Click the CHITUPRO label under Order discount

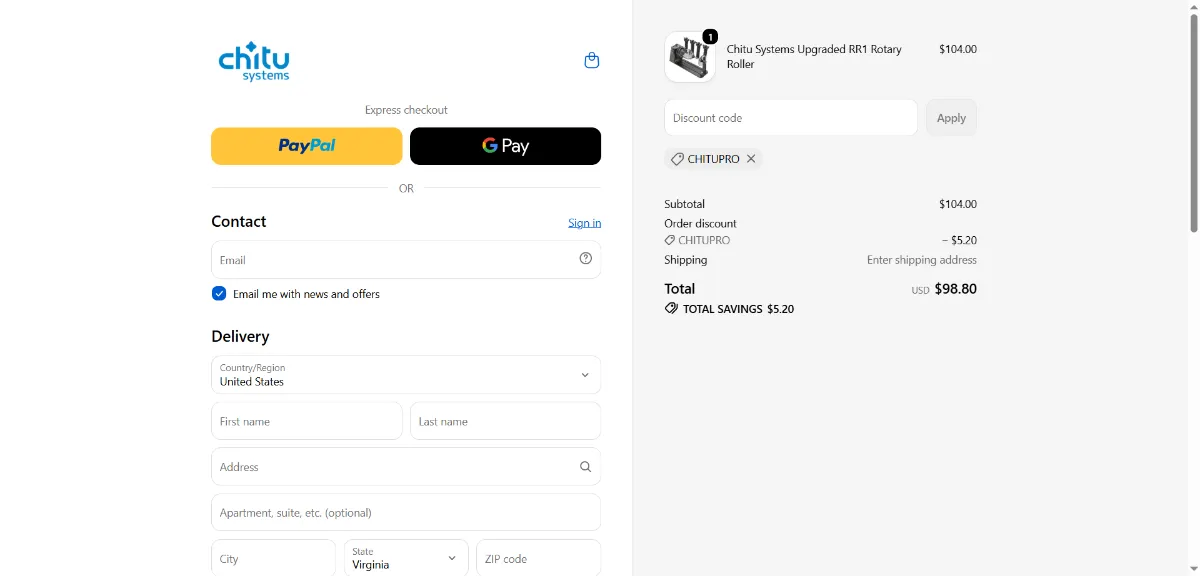coord(704,241)
